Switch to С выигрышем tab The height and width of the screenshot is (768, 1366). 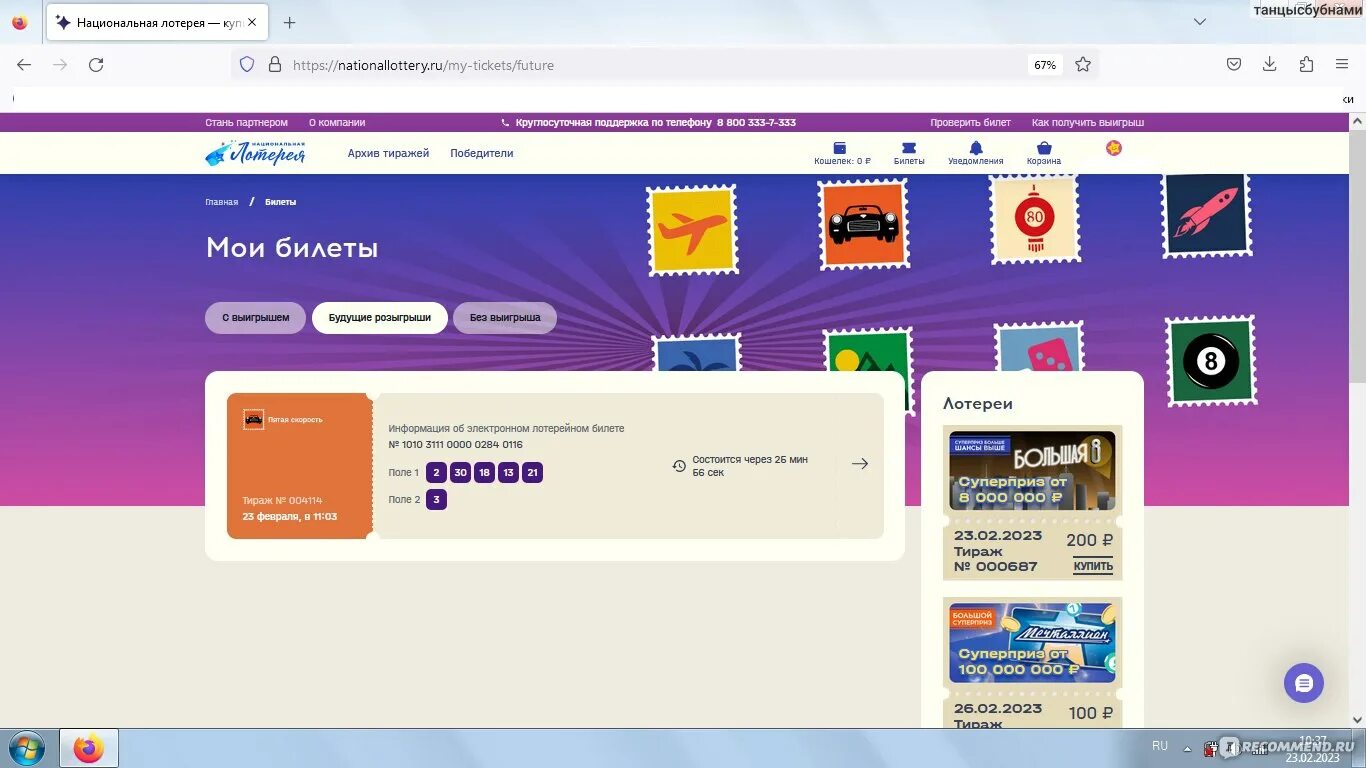[255, 318]
